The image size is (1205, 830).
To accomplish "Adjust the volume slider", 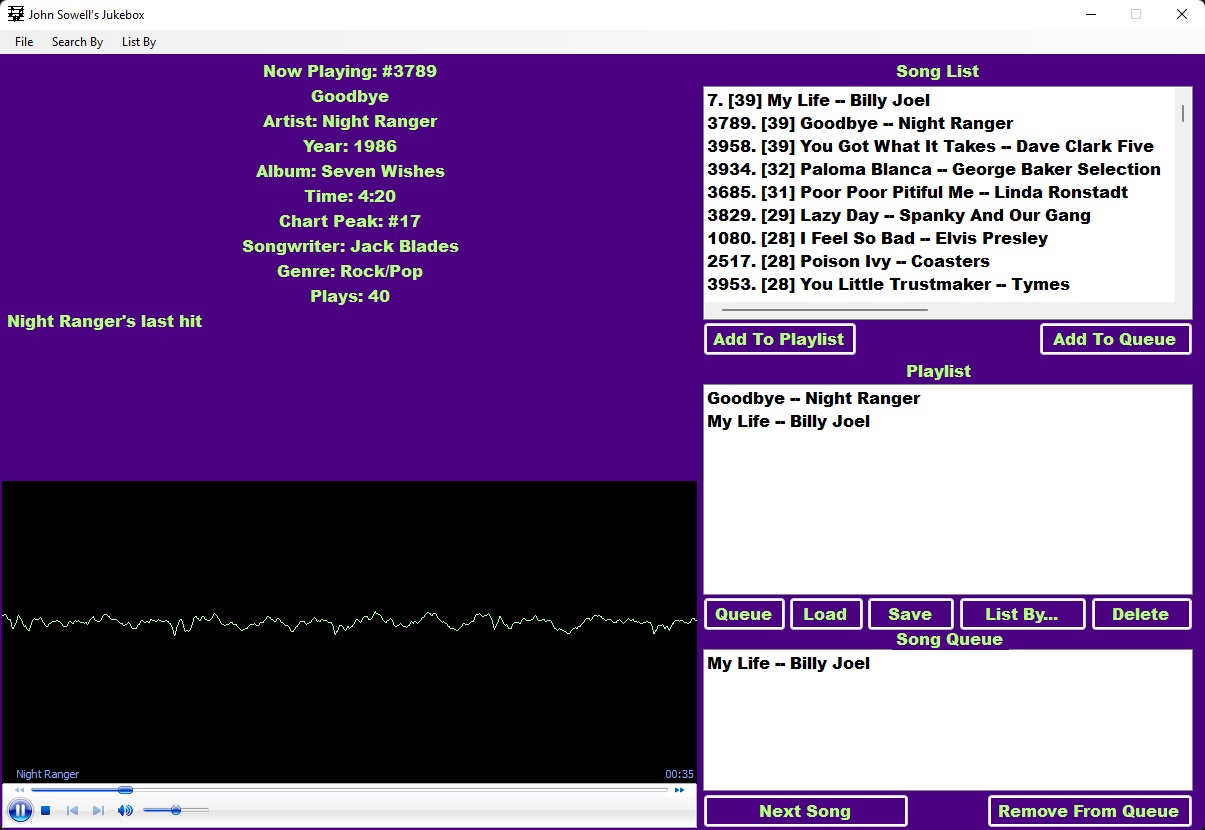I will [176, 810].
